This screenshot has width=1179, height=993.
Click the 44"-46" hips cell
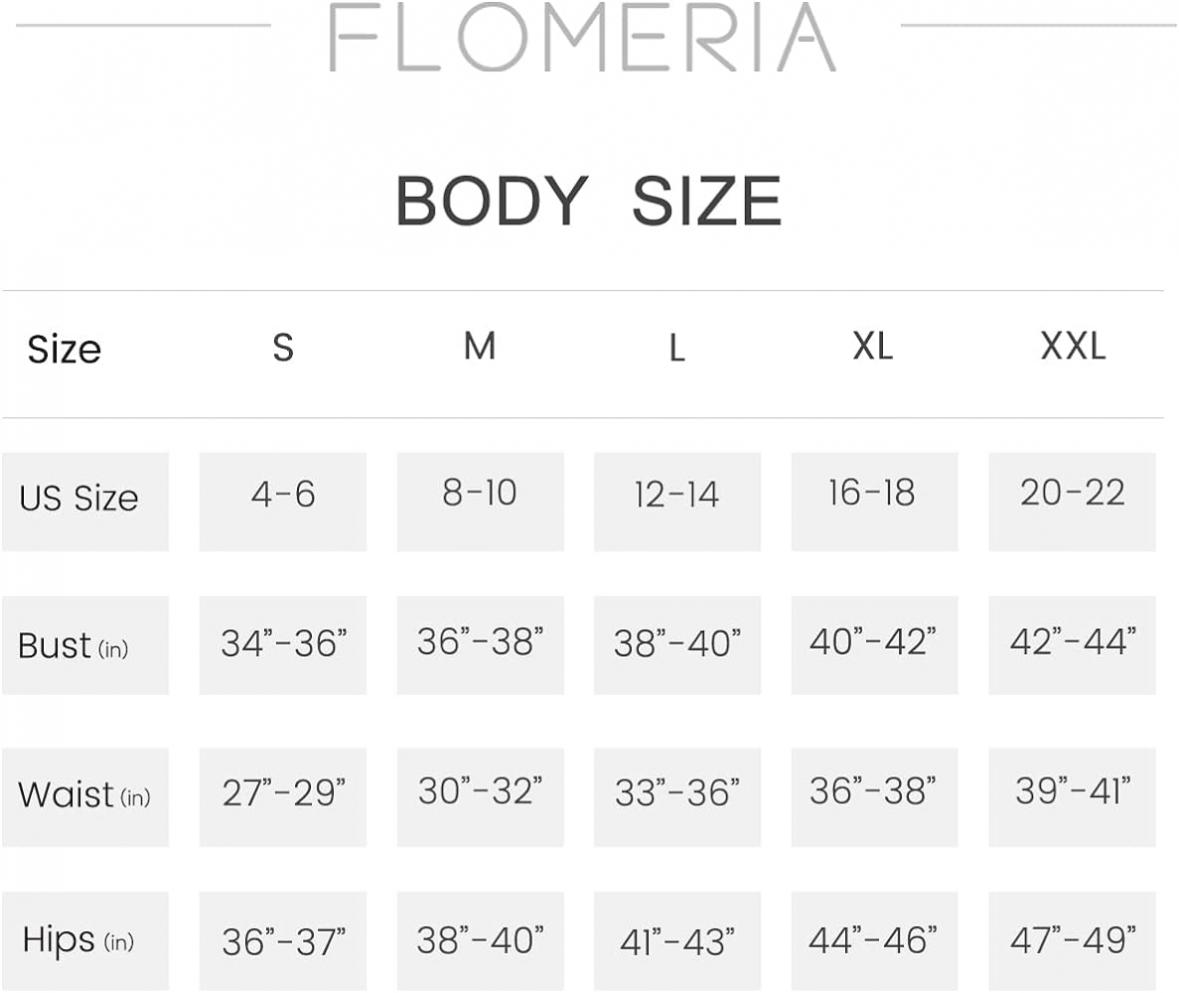874,941
